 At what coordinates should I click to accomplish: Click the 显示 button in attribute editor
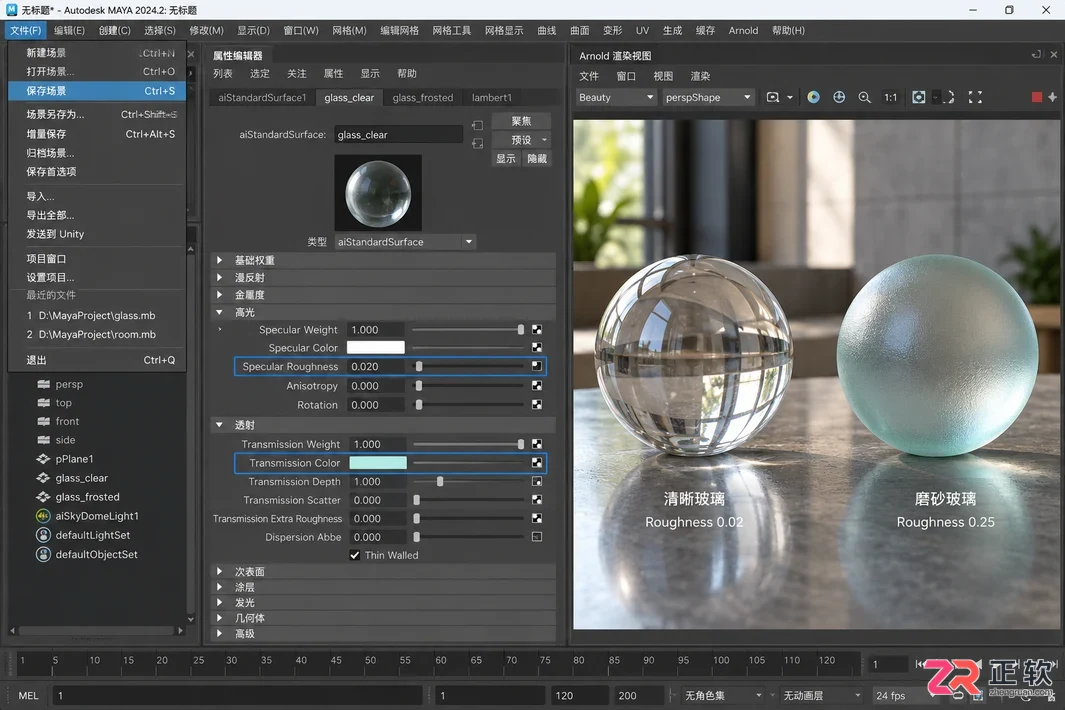click(505, 158)
